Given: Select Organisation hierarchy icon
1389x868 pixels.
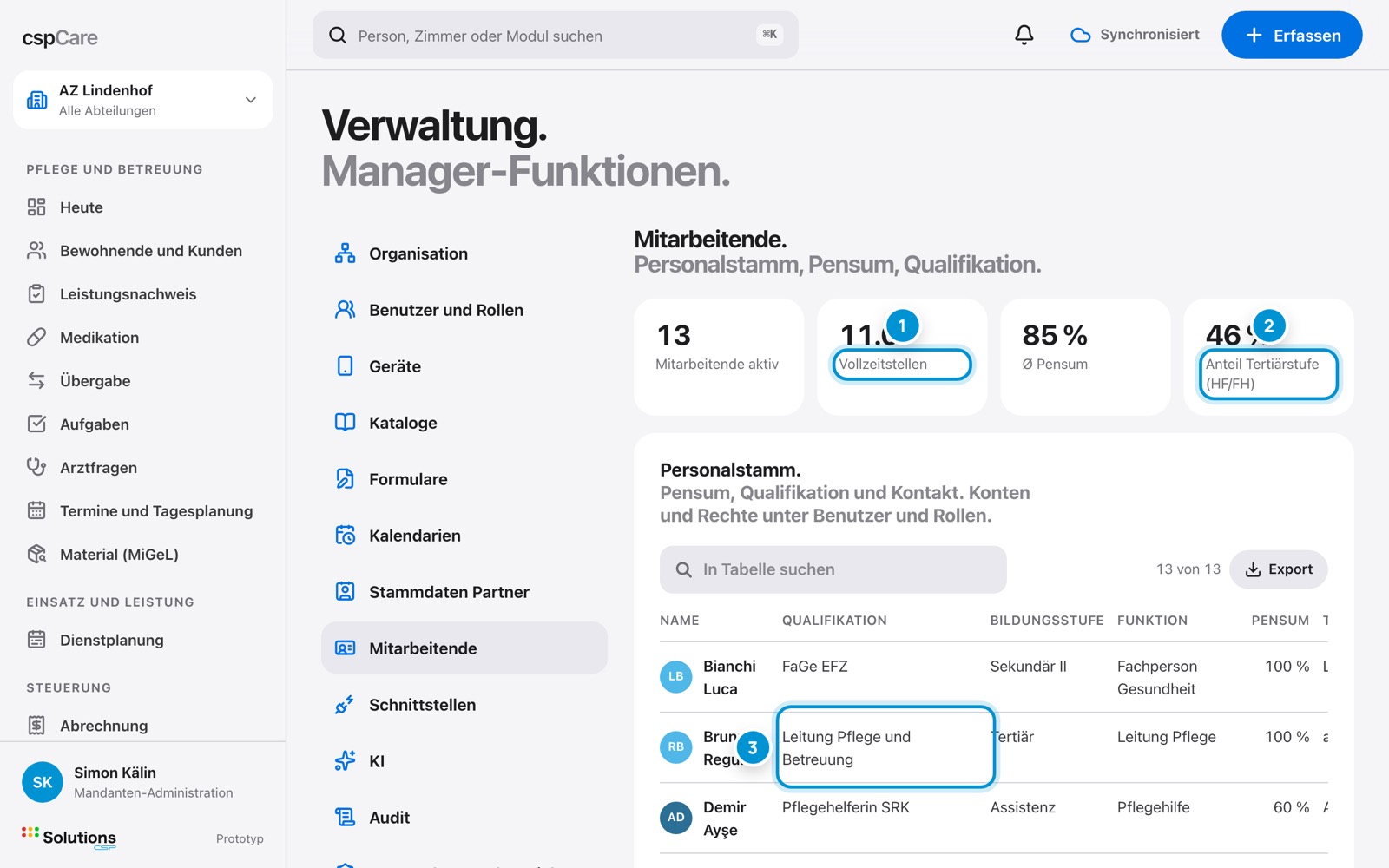Looking at the screenshot, I should (x=345, y=253).
